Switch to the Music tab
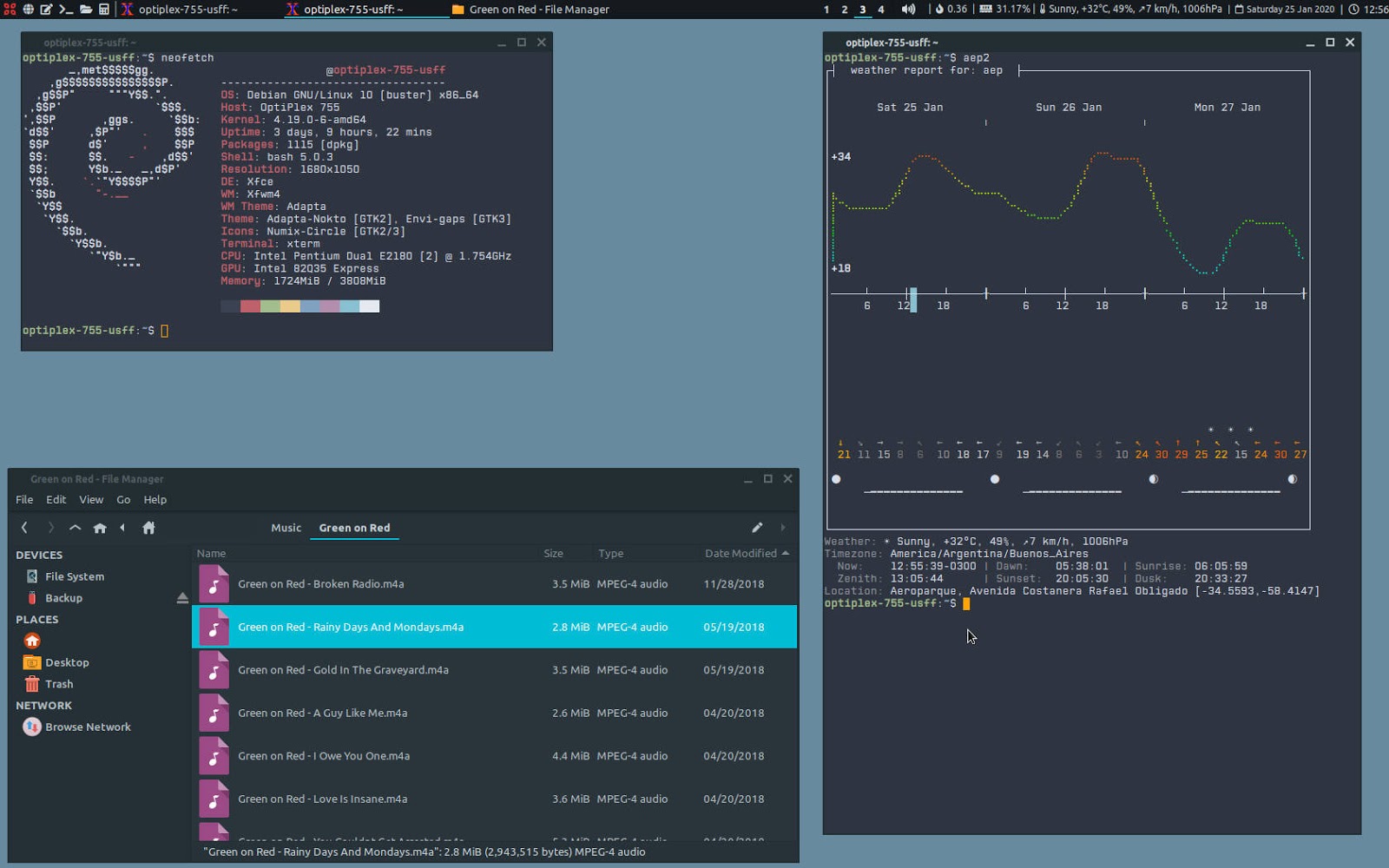The image size is (1389, 868). (286, 527)
